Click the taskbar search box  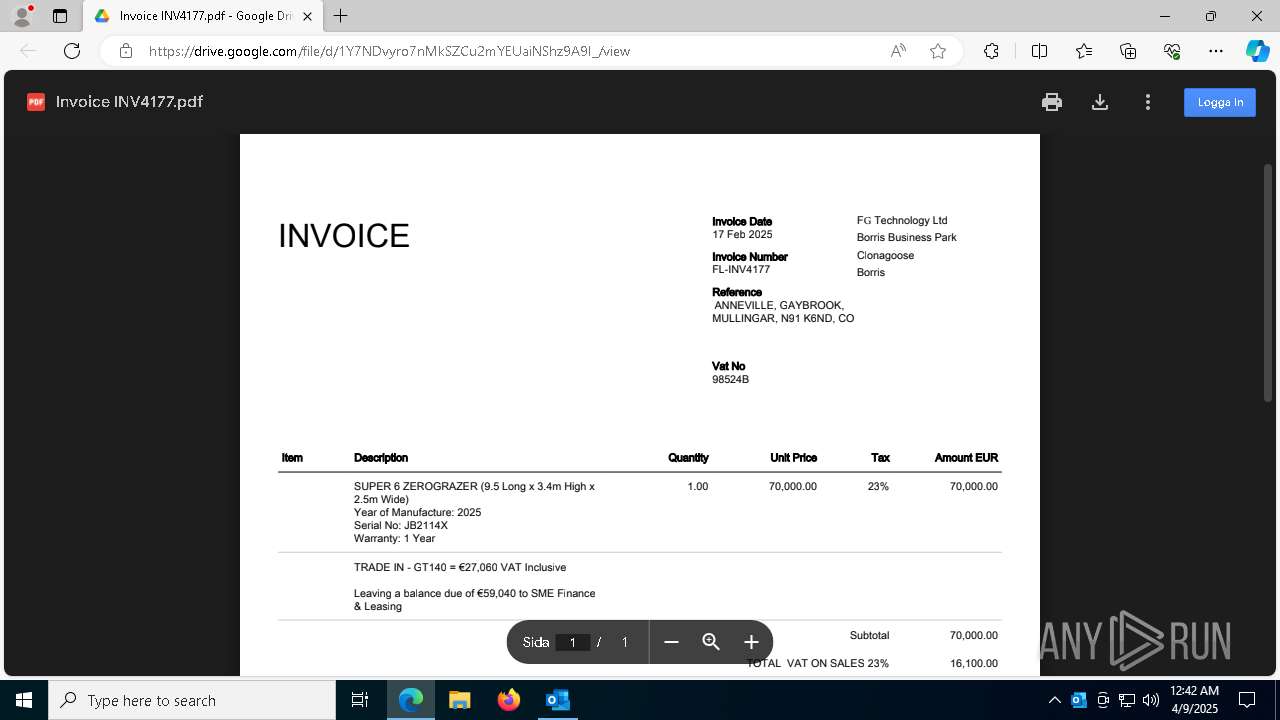[192, 700]
